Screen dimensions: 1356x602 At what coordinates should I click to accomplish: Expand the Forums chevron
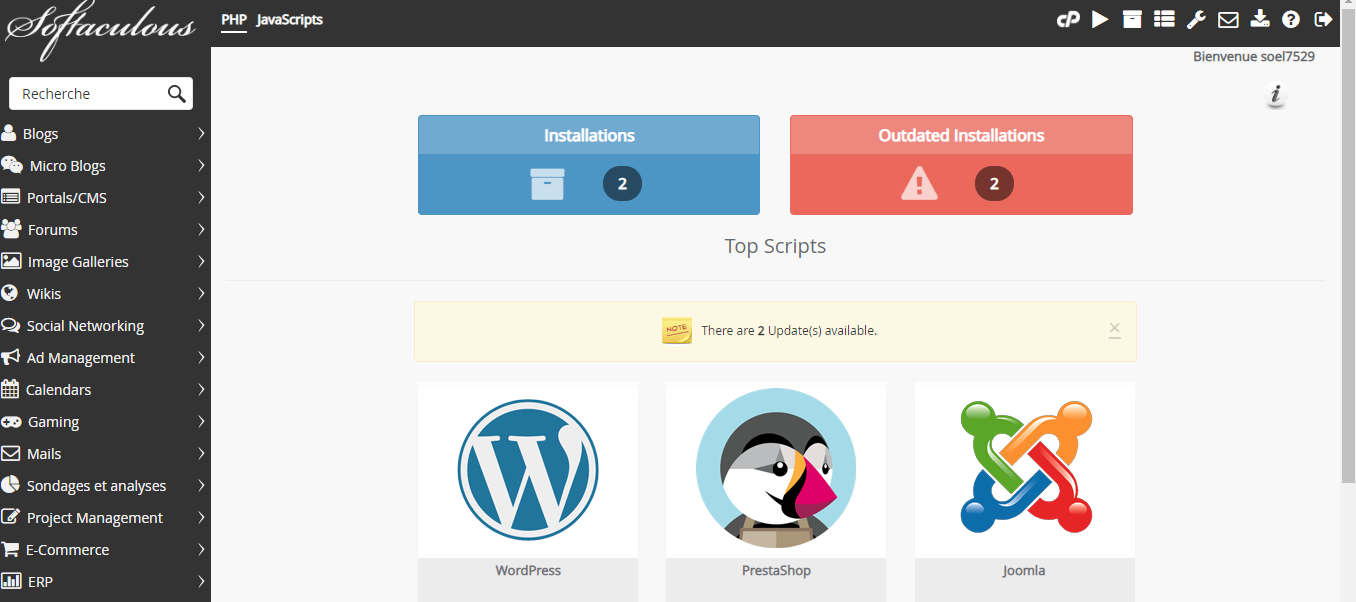tap(201, 229)
